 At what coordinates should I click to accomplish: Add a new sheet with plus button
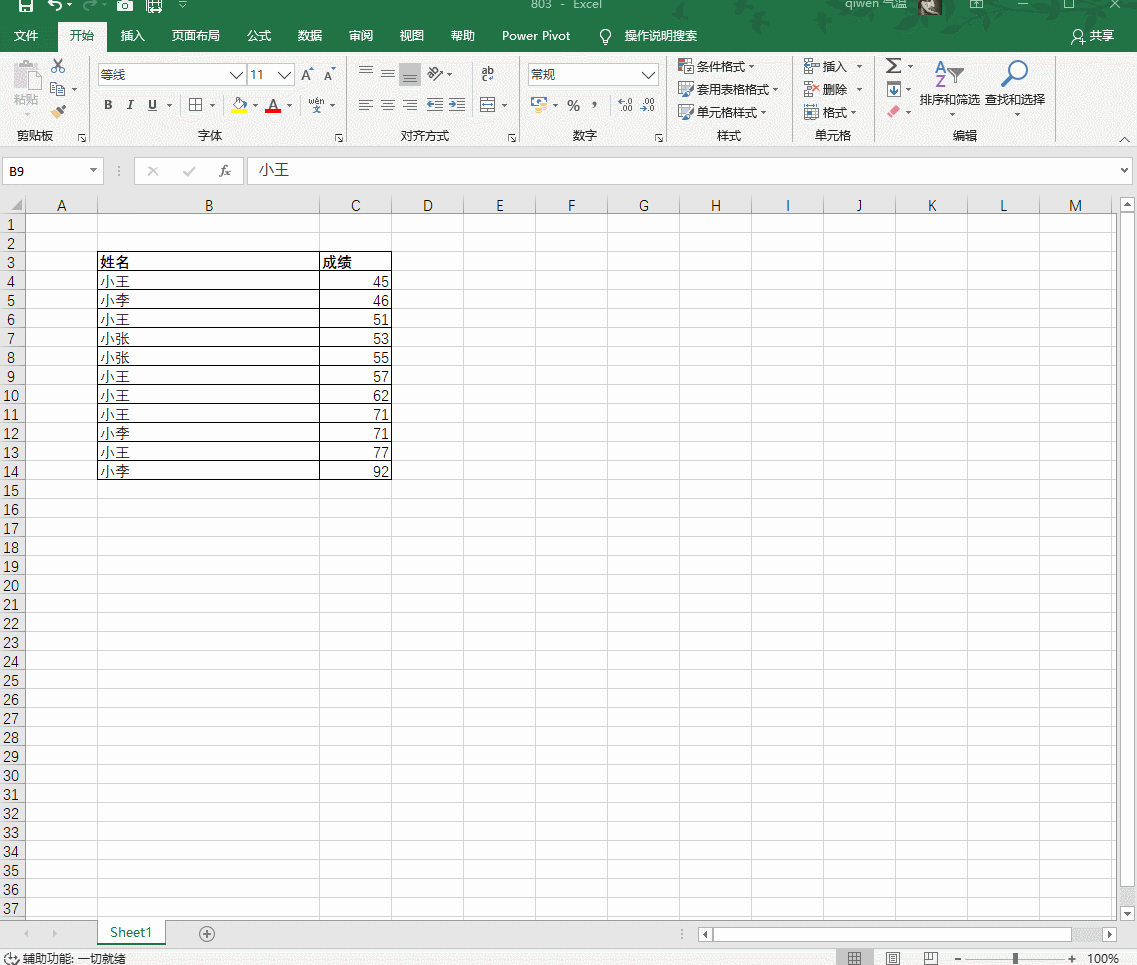coord(207,934)
